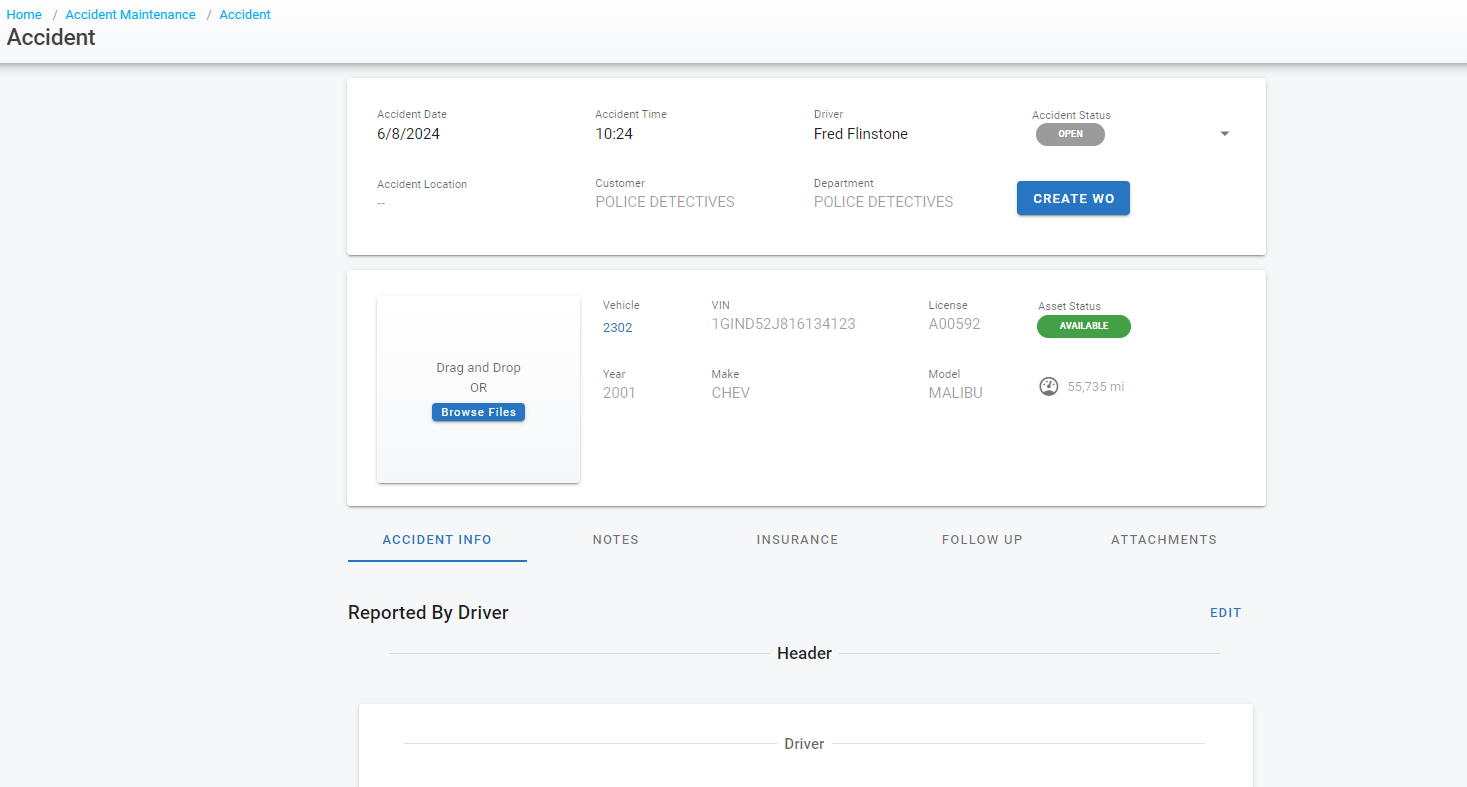Click EDIT for Reported By Driver

tap(1225, 613)
